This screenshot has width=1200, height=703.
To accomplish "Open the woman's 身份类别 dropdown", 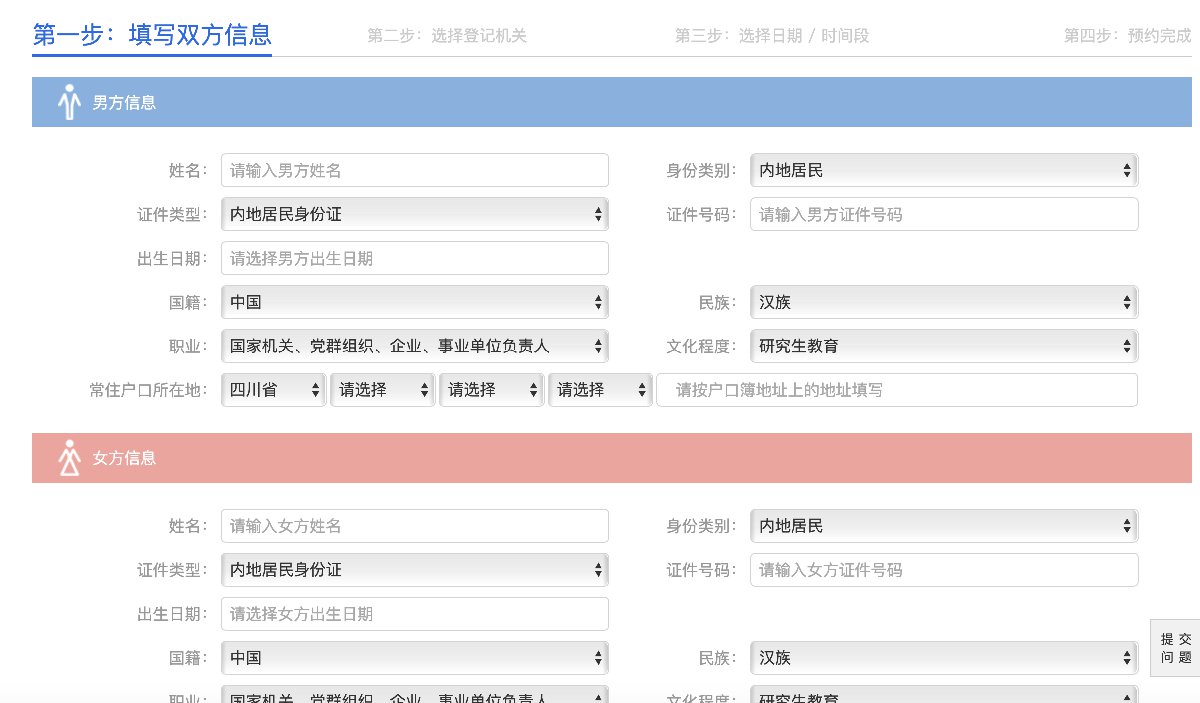I will tap(943, 525).
